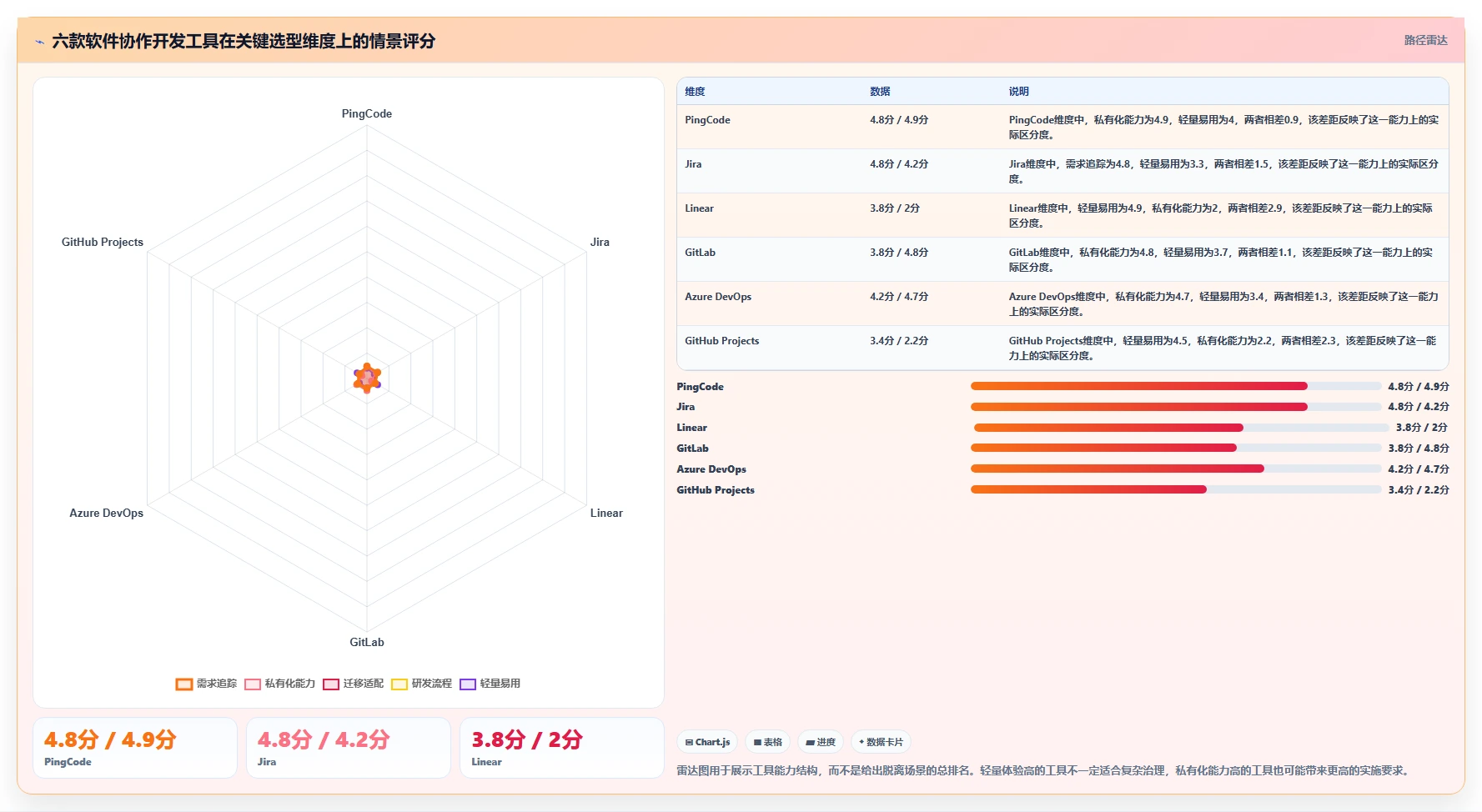Click the 3.4分 / 2.2分 cell in table
Image resolution: width=1482 pixels, height=812 pixels.
(x=899, y=341)
